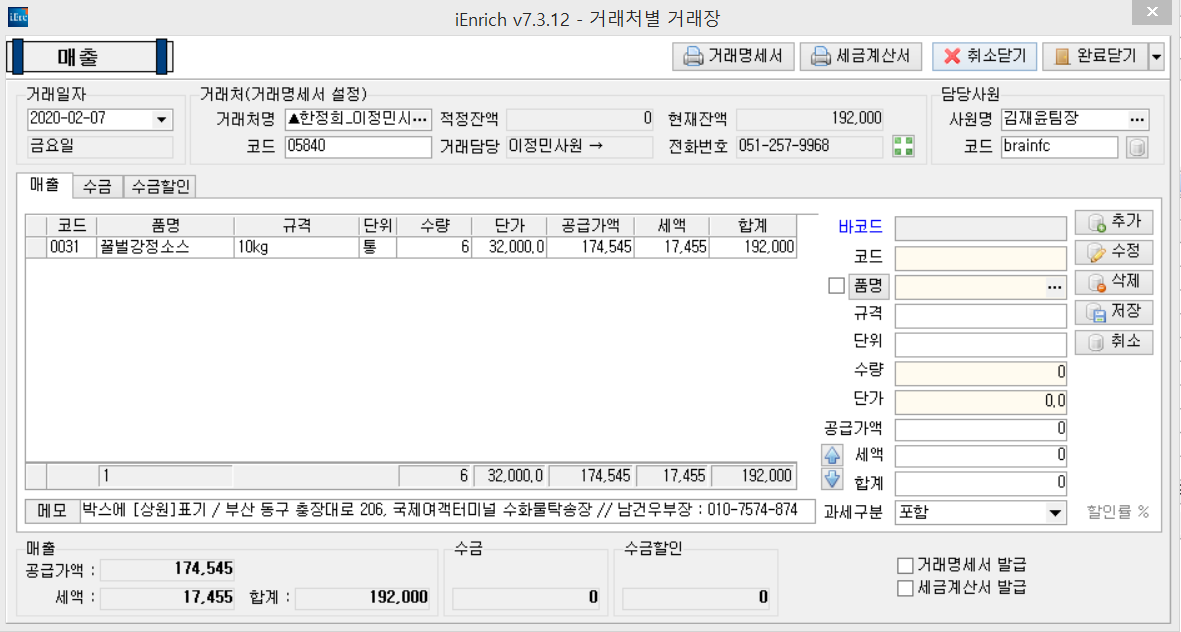Enable 거래명세서 발급 checkbox
The height and width of the screenshot is (632, 1181).
(906, 566)
